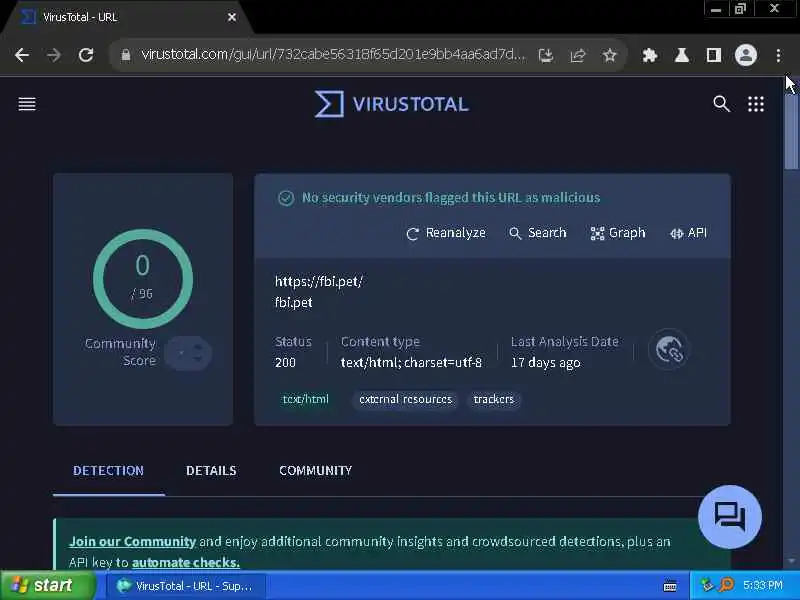Go forward in the browser
The height and width of the screenshot is (600, 800).
click(x=54, y=55)
